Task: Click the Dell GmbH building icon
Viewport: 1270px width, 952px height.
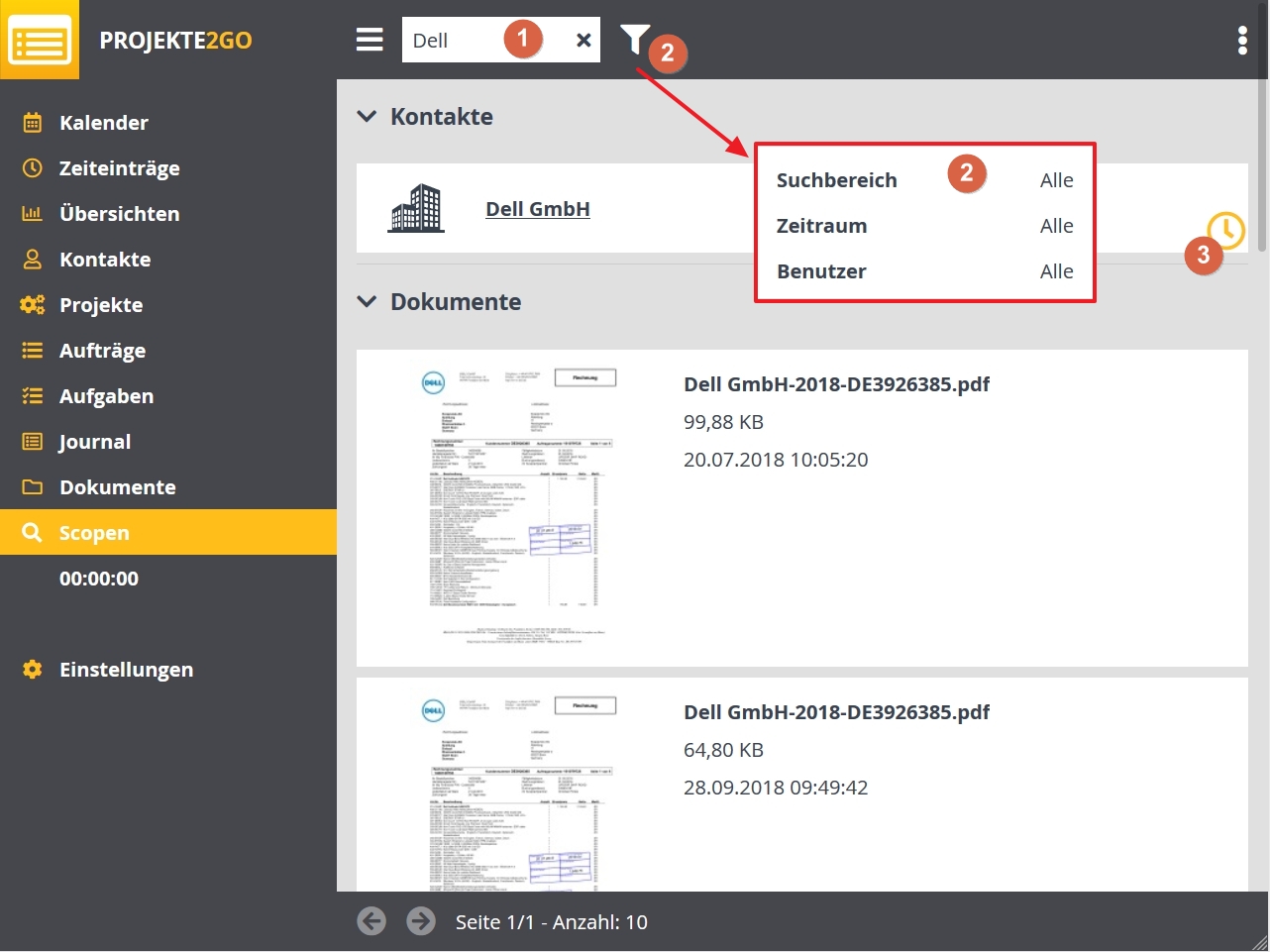Action: click(417, 208)
